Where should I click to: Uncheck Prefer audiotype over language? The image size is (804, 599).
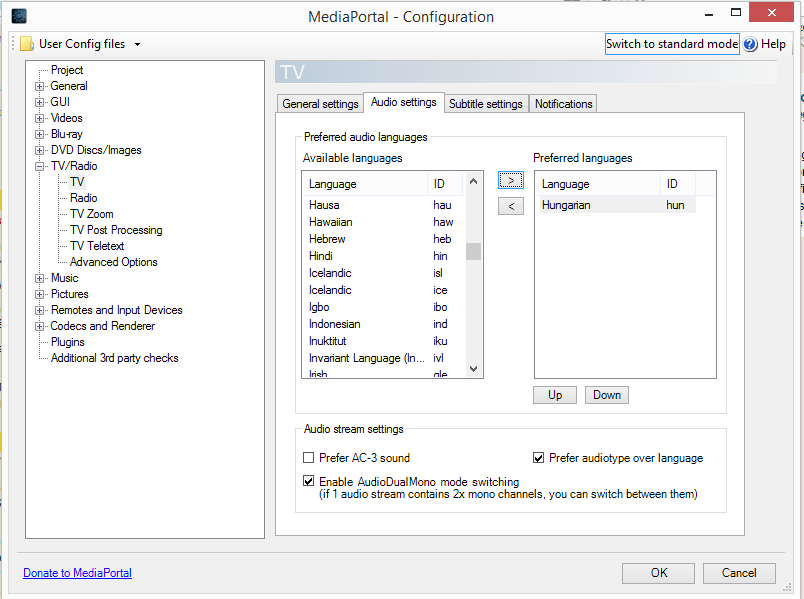[538, 457]
